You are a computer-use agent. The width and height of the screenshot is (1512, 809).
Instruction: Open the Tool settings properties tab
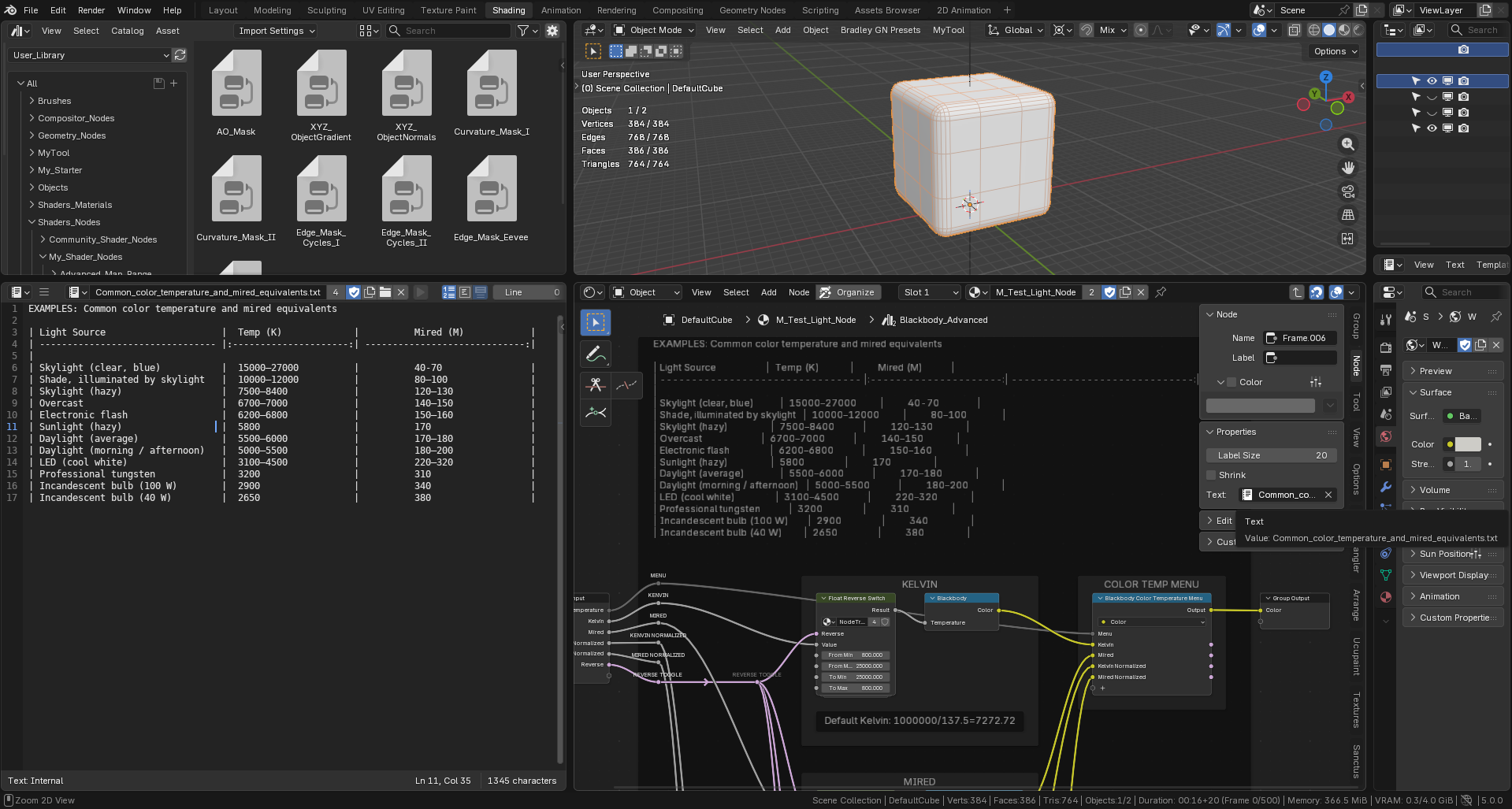(x=1386, y=319)
